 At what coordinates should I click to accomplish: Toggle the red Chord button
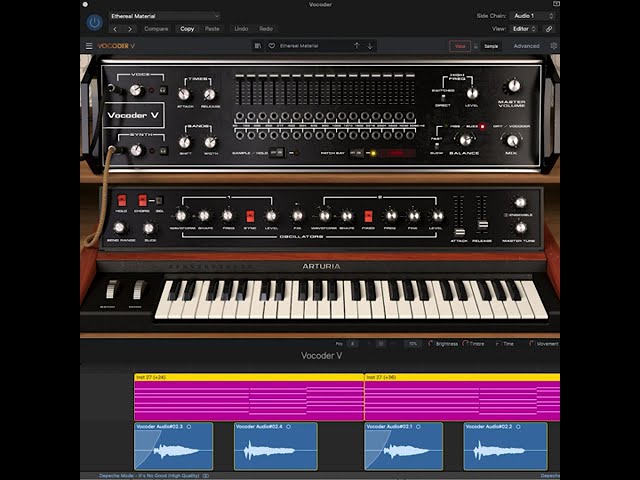(142, 200)
